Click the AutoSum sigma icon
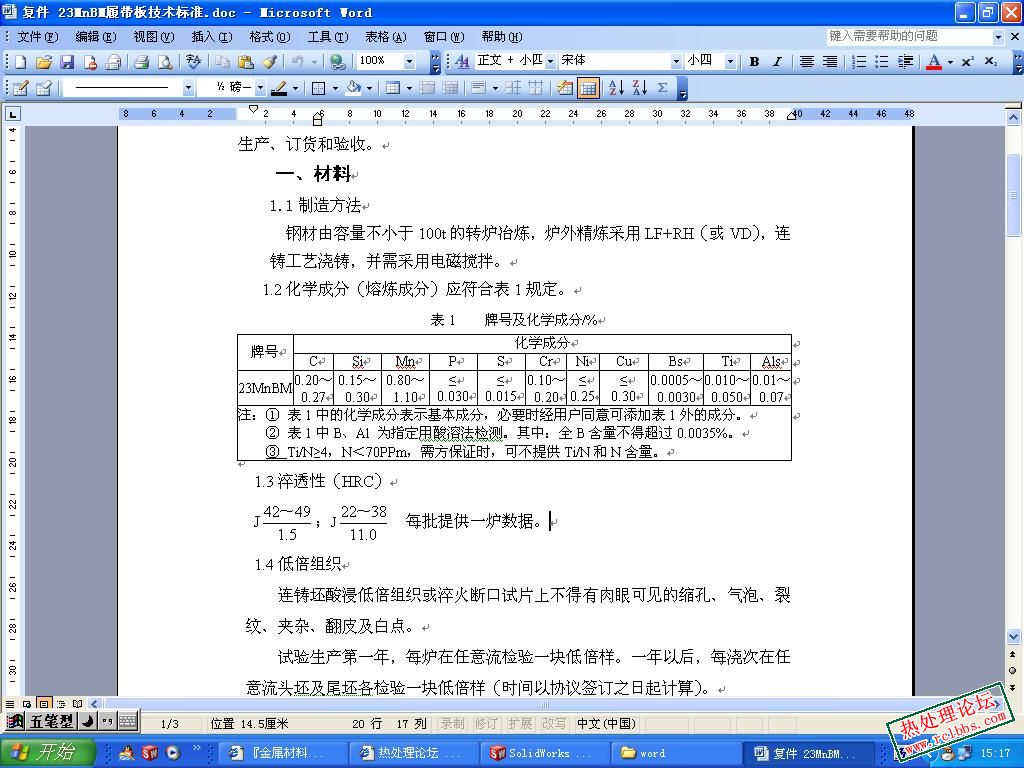 click(662, 88)
